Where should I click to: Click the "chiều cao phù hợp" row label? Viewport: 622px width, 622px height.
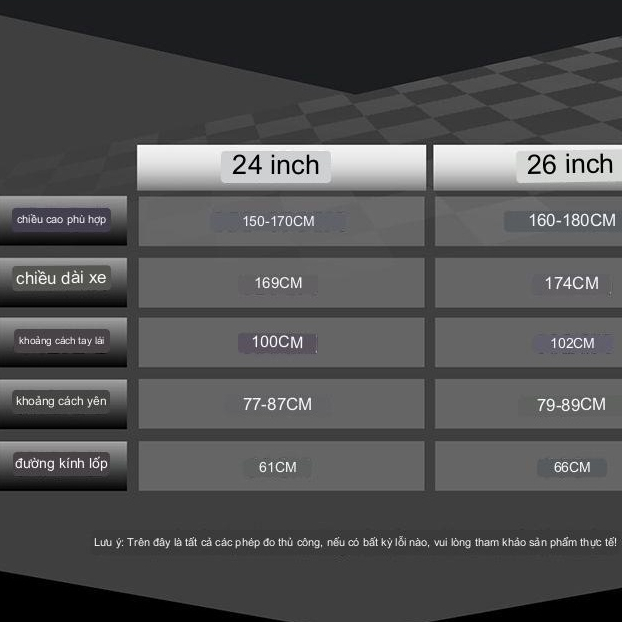click(62, 219)
